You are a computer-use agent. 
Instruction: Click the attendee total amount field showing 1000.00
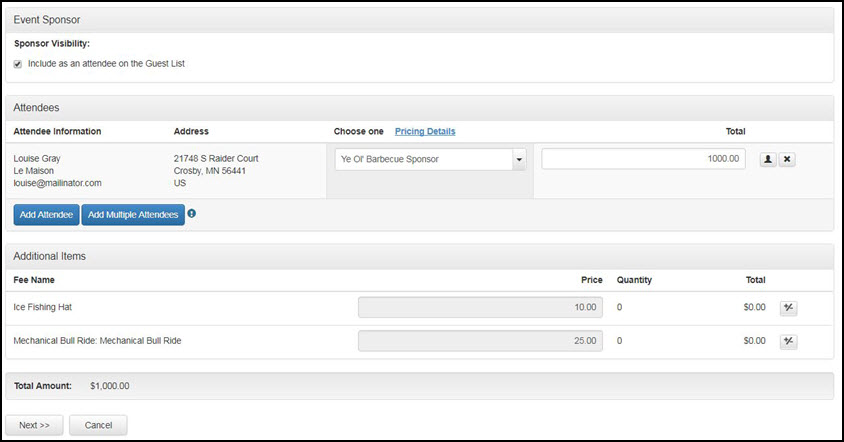(643, 159)
